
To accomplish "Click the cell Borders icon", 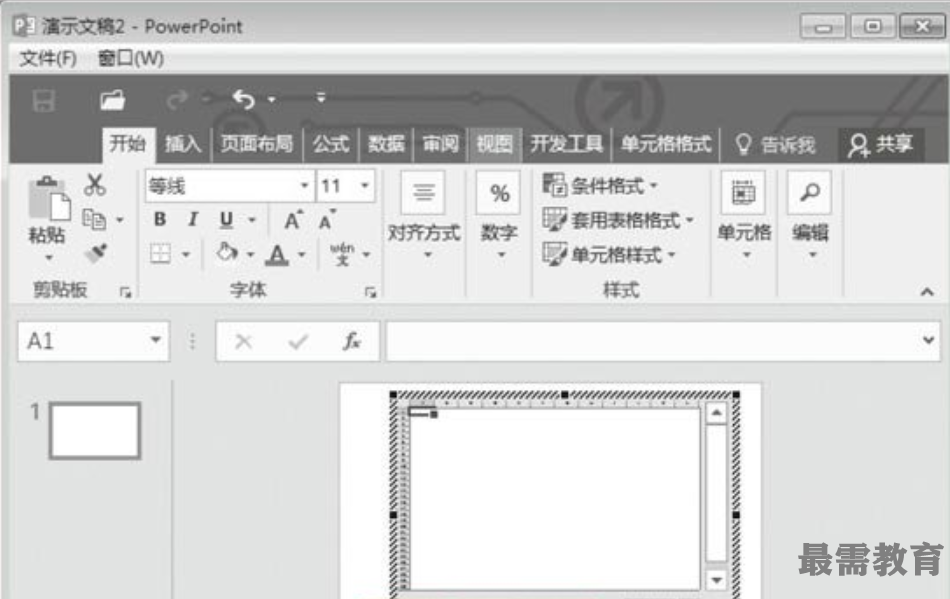I will [161, 254].
